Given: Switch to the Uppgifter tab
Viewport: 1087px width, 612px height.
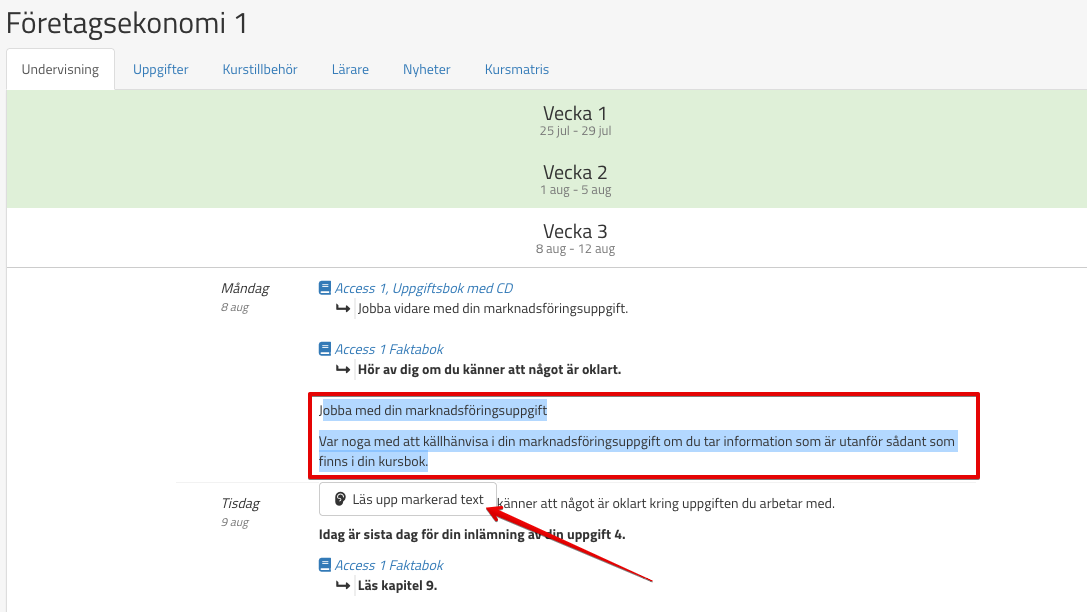Looking at the screenshot, I should [x=160, y=69].
